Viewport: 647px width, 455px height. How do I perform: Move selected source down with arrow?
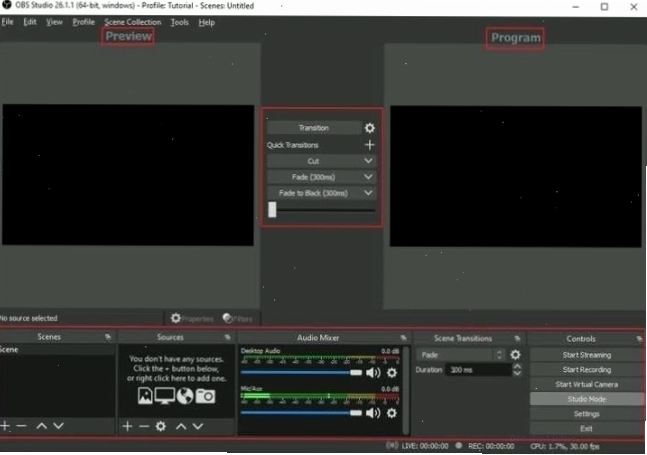point(198,426)
